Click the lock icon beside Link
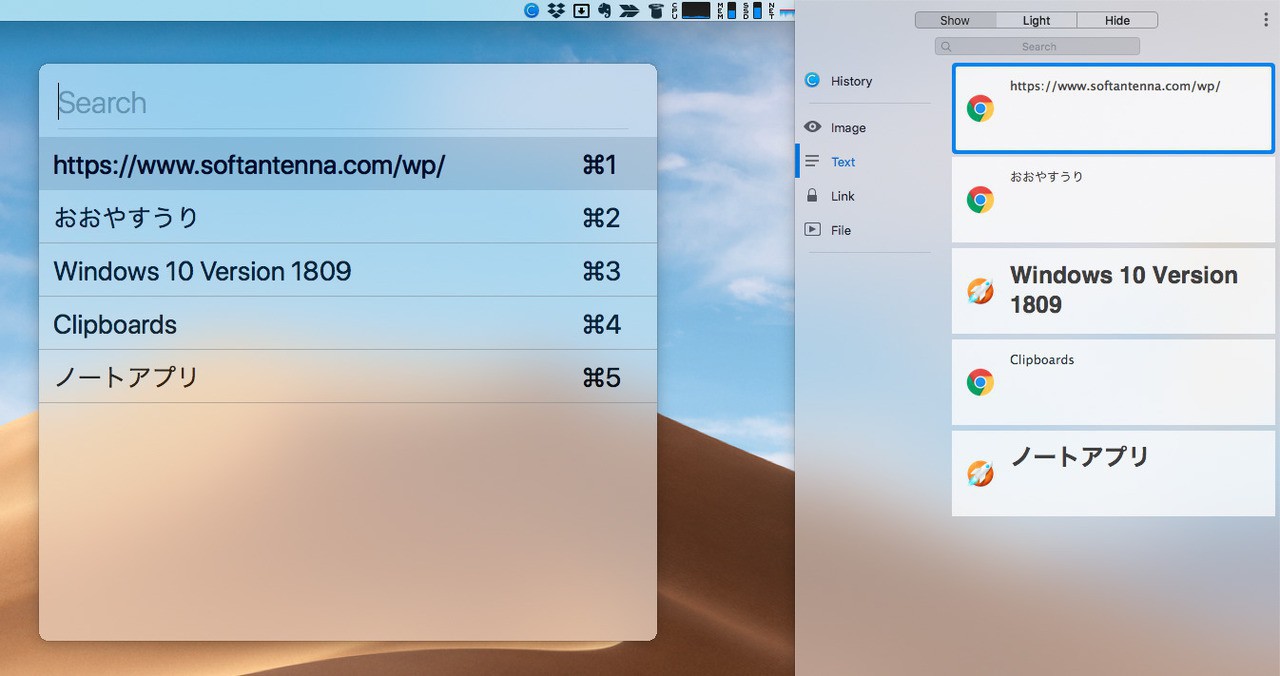1280x676 pixels. click(x=813, y=196)
